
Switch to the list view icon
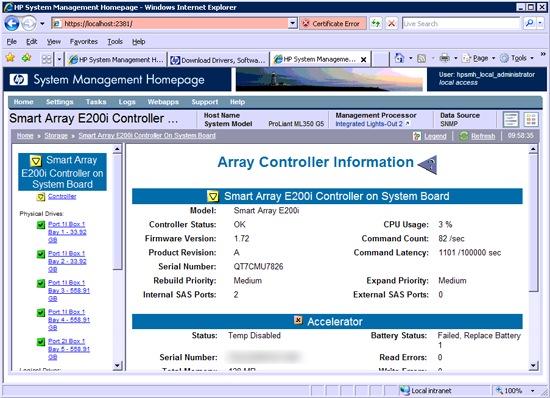tap(511, 120)
